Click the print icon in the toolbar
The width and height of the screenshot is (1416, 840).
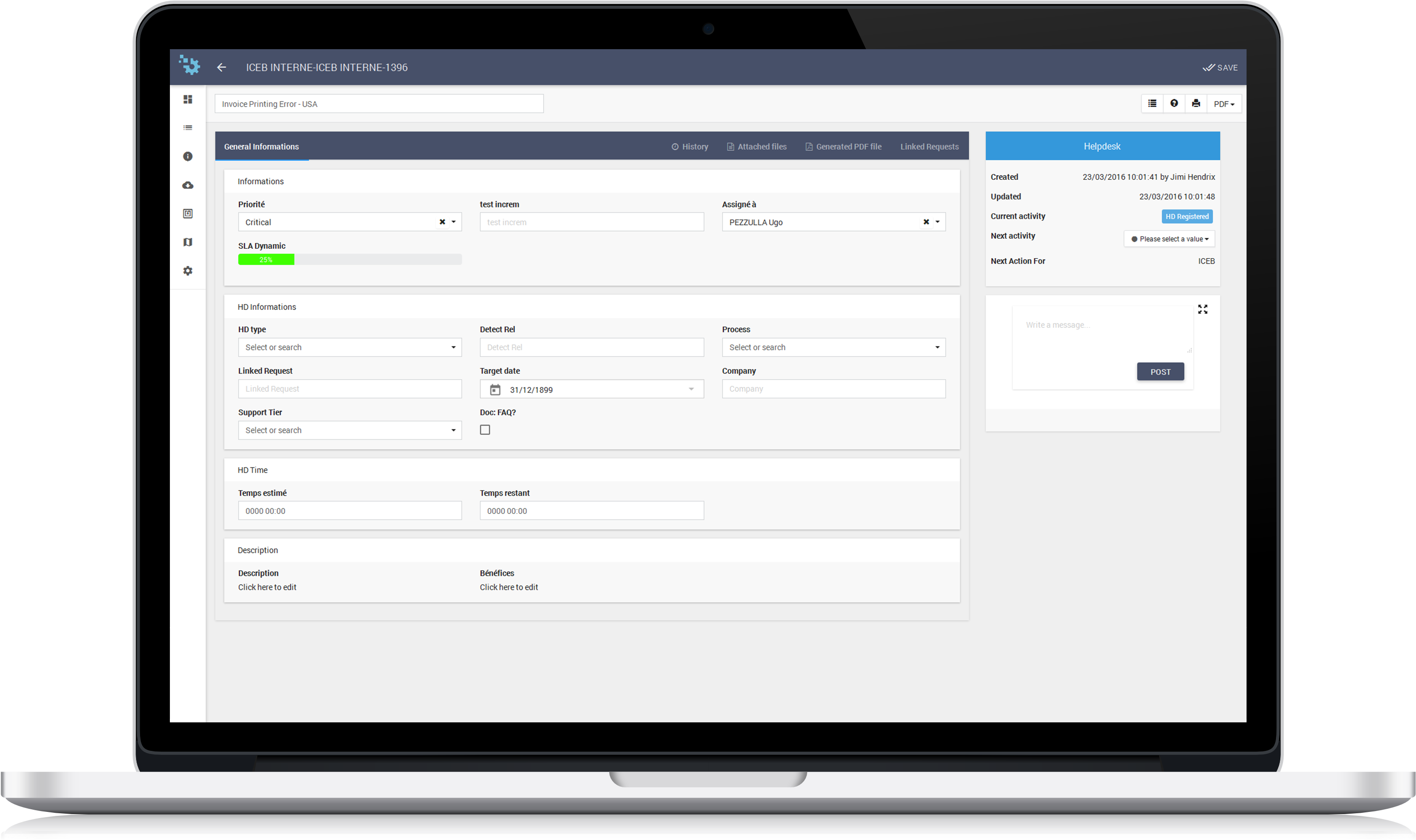point(1196,104)
